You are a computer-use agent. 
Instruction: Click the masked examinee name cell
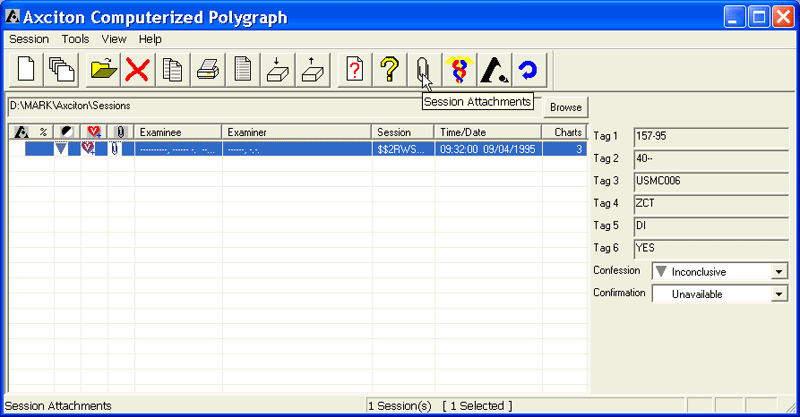click(x=178, y=149)
